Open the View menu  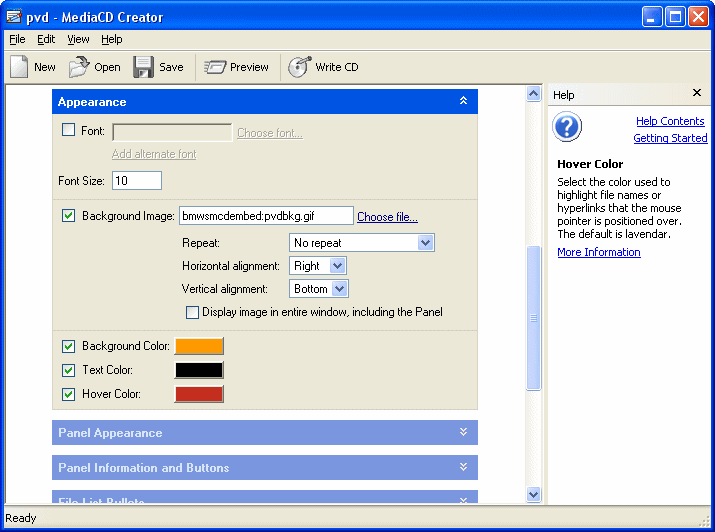[78, 39]
